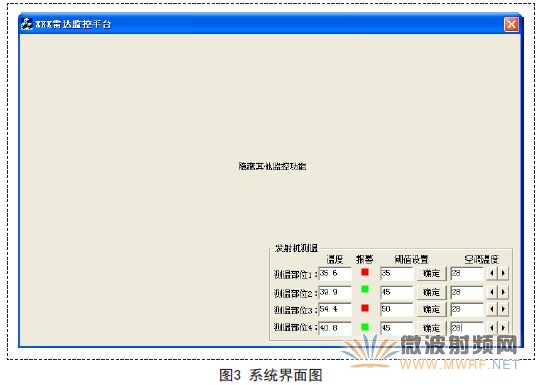
Task: Click the threshold field showing 50 for point 3
Action: click(397, 309)
